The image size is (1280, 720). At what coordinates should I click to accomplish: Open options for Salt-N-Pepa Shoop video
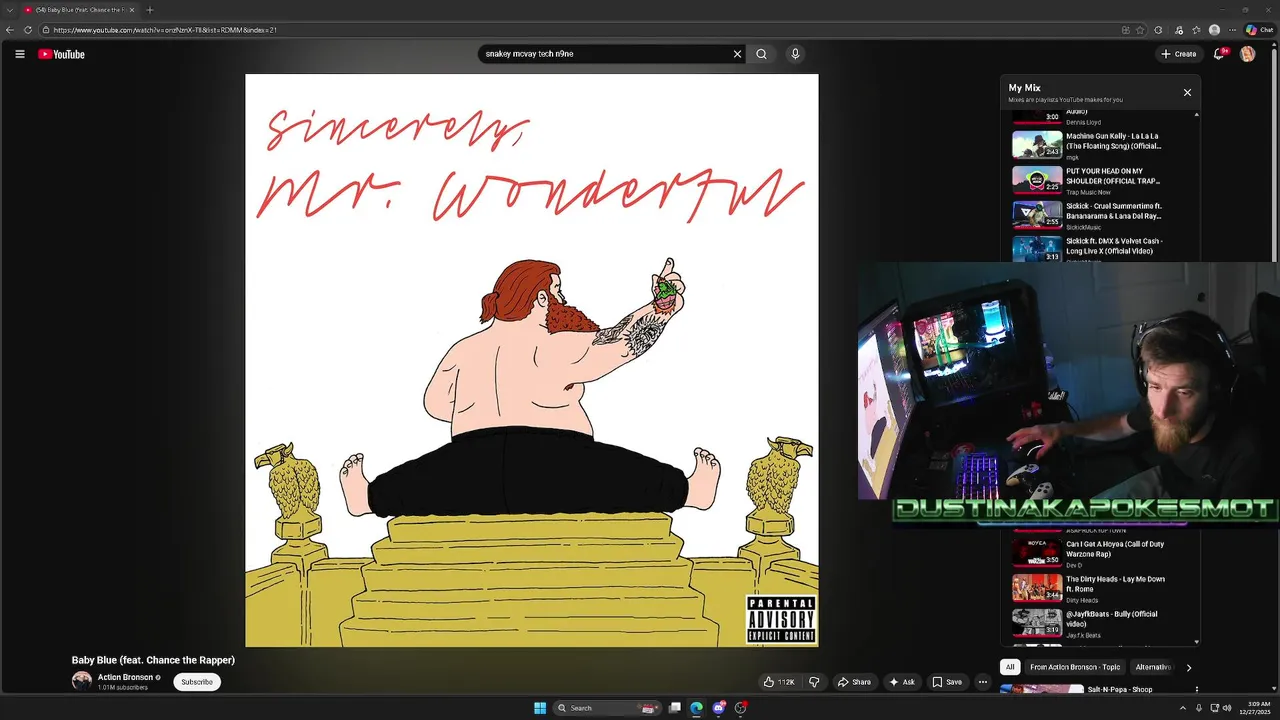(1196, 690)
